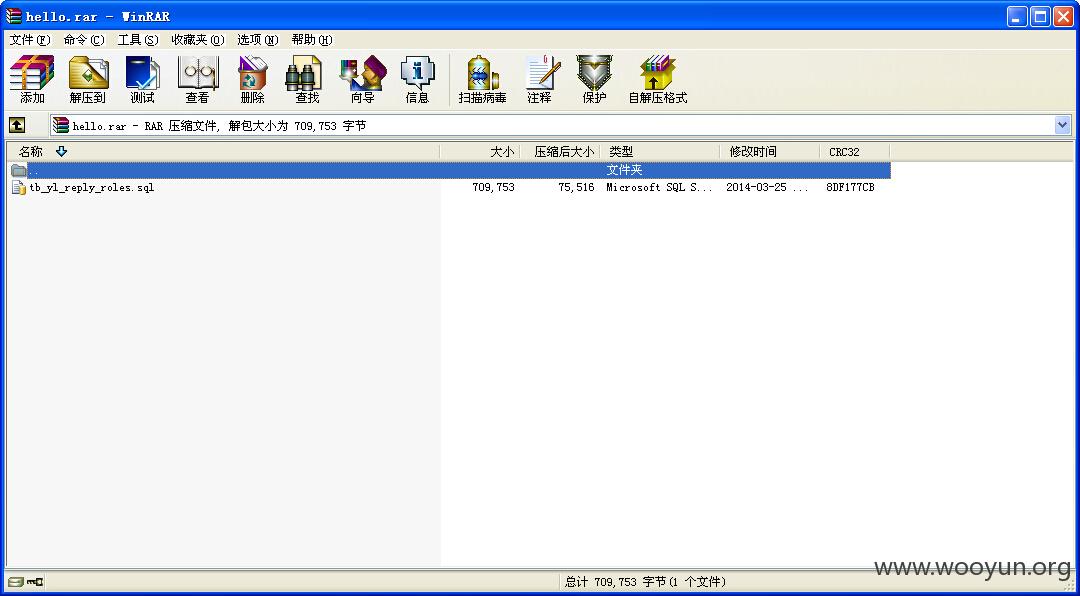Click the Extract To (解压到) icon

pos(87,79)
